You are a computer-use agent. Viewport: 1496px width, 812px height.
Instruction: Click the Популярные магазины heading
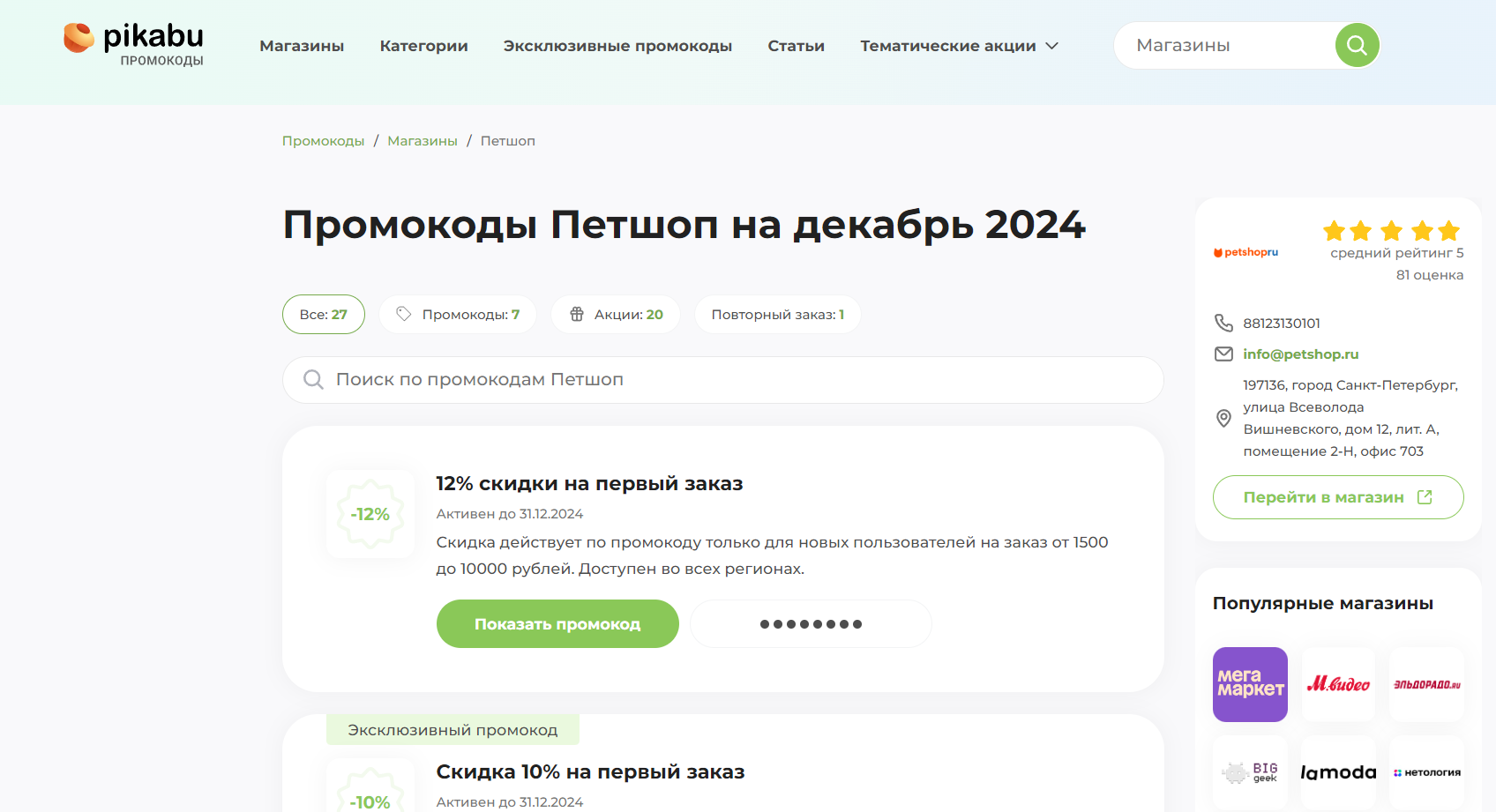(1323, 603)
